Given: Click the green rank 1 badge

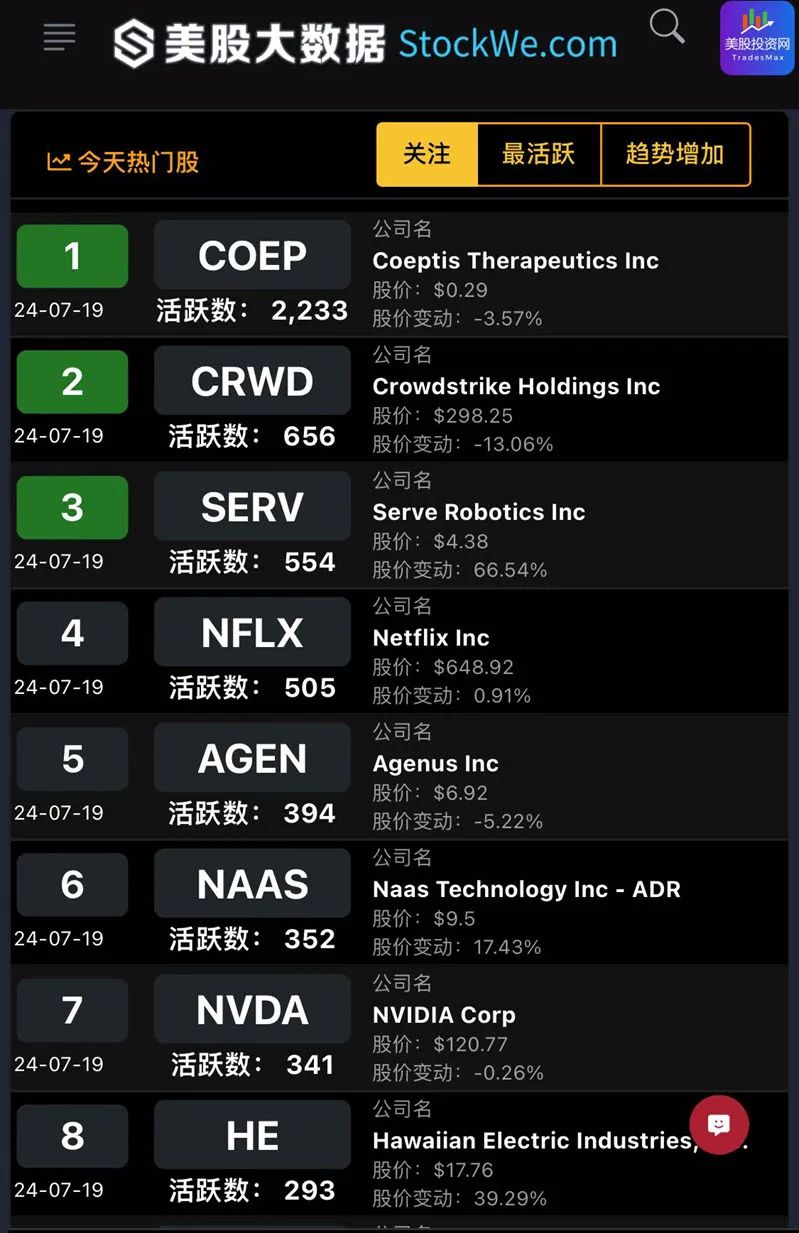Looking at the screenshot, I should click(x=72, y=256).
